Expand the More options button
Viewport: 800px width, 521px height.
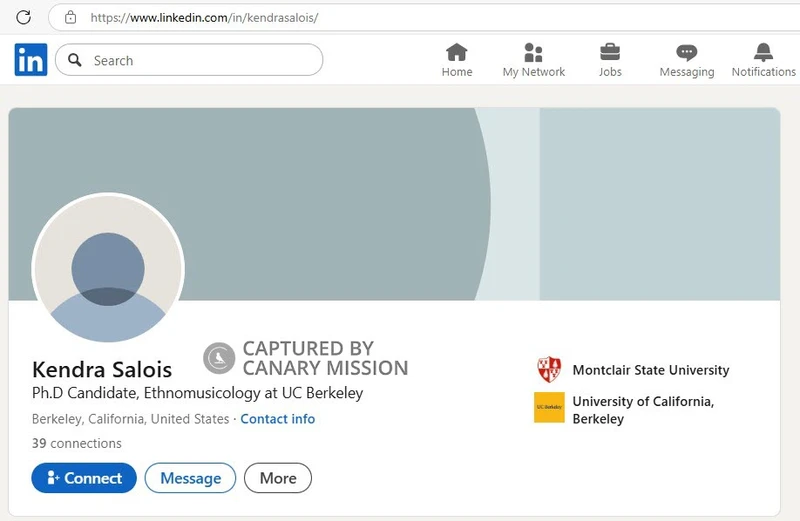pos(278,478)
